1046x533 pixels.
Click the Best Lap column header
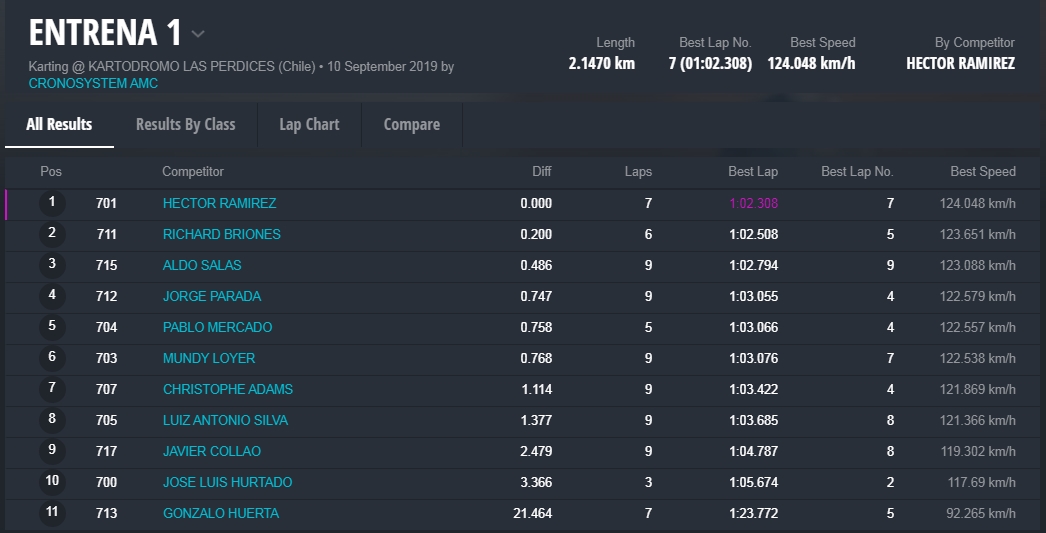[752, 171]
